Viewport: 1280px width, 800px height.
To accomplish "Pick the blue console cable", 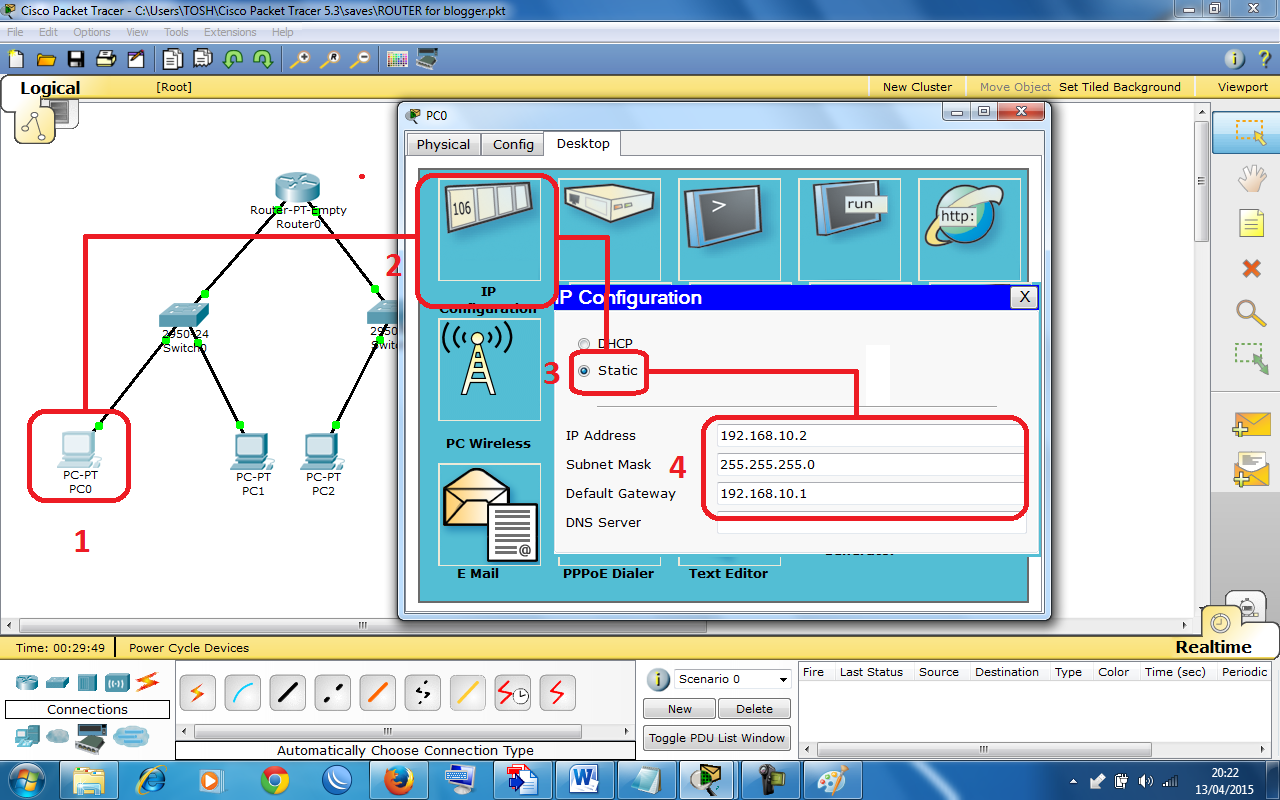I will 242,691.
